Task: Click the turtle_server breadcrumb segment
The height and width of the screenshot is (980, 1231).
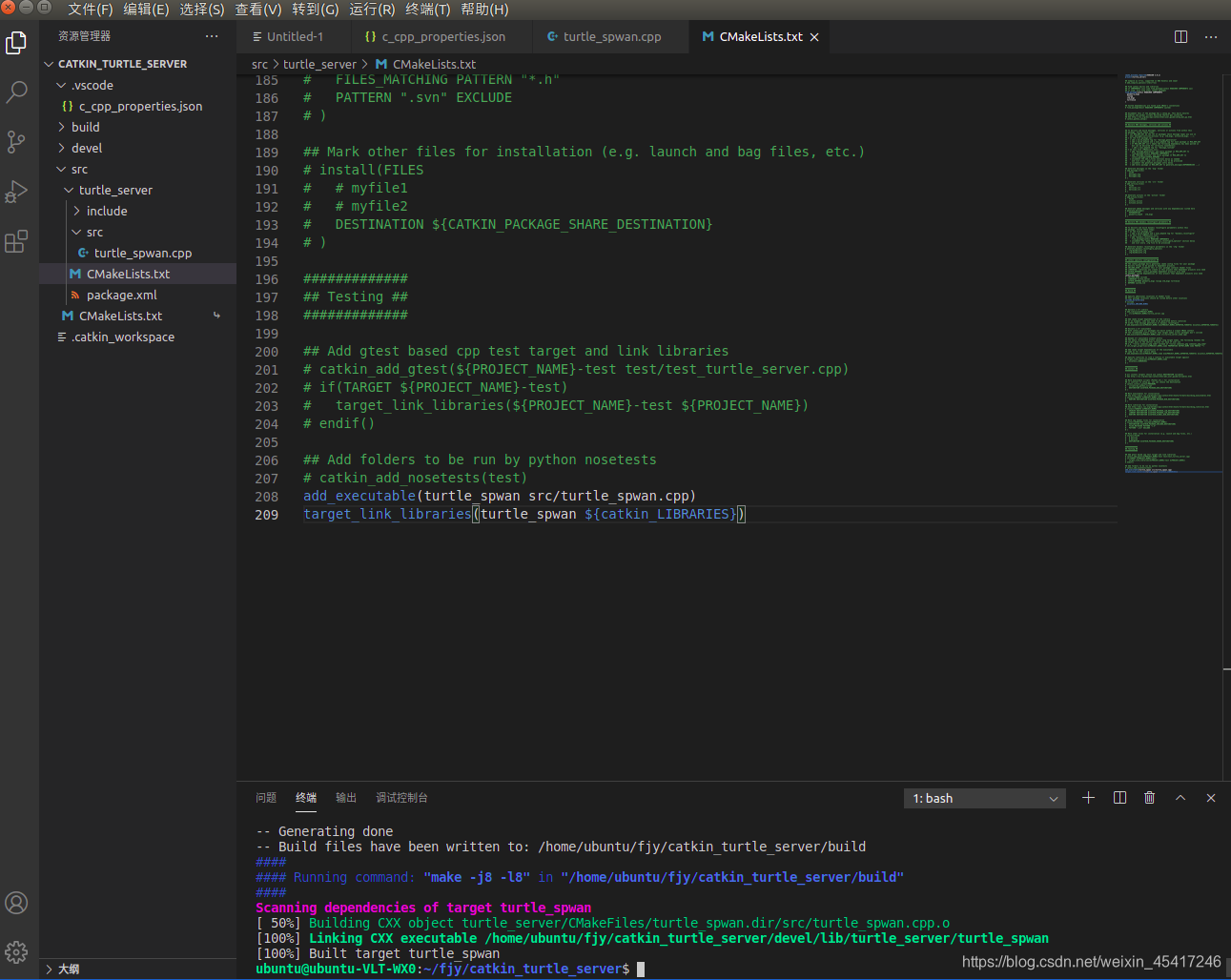Action: coord(319,64)
